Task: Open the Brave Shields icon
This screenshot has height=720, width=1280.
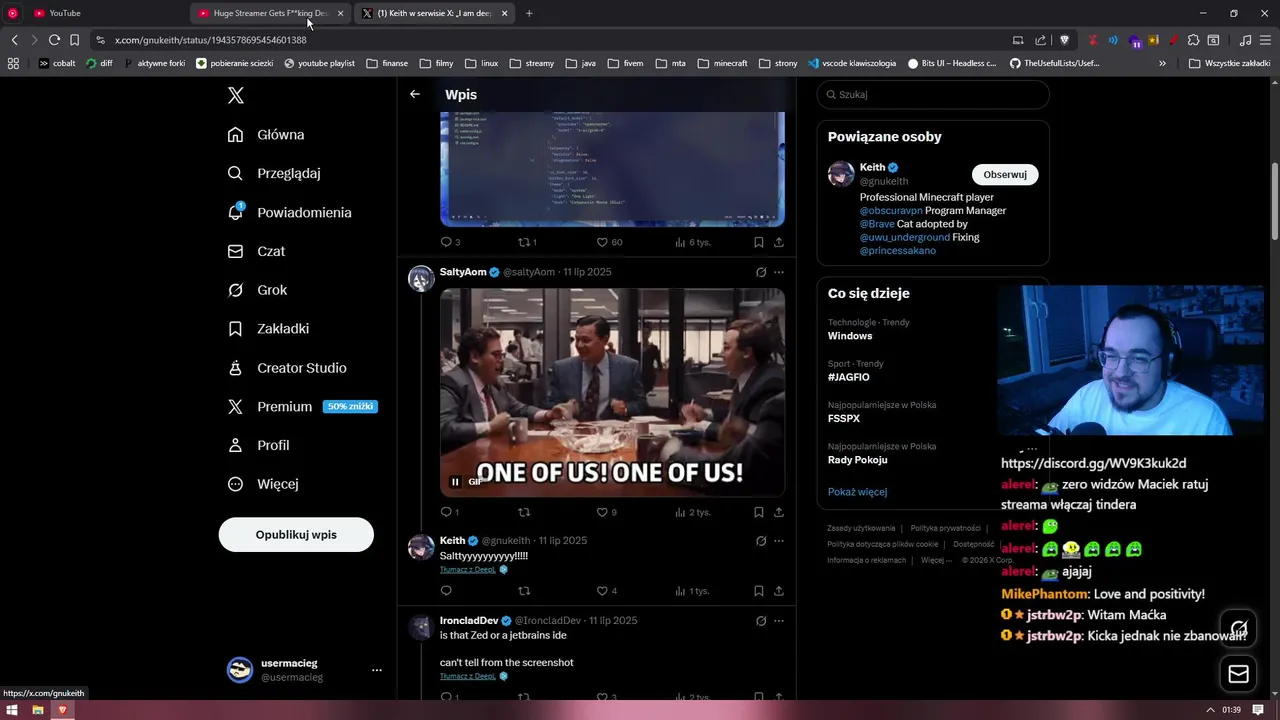Action: (x=1064, y=40)
